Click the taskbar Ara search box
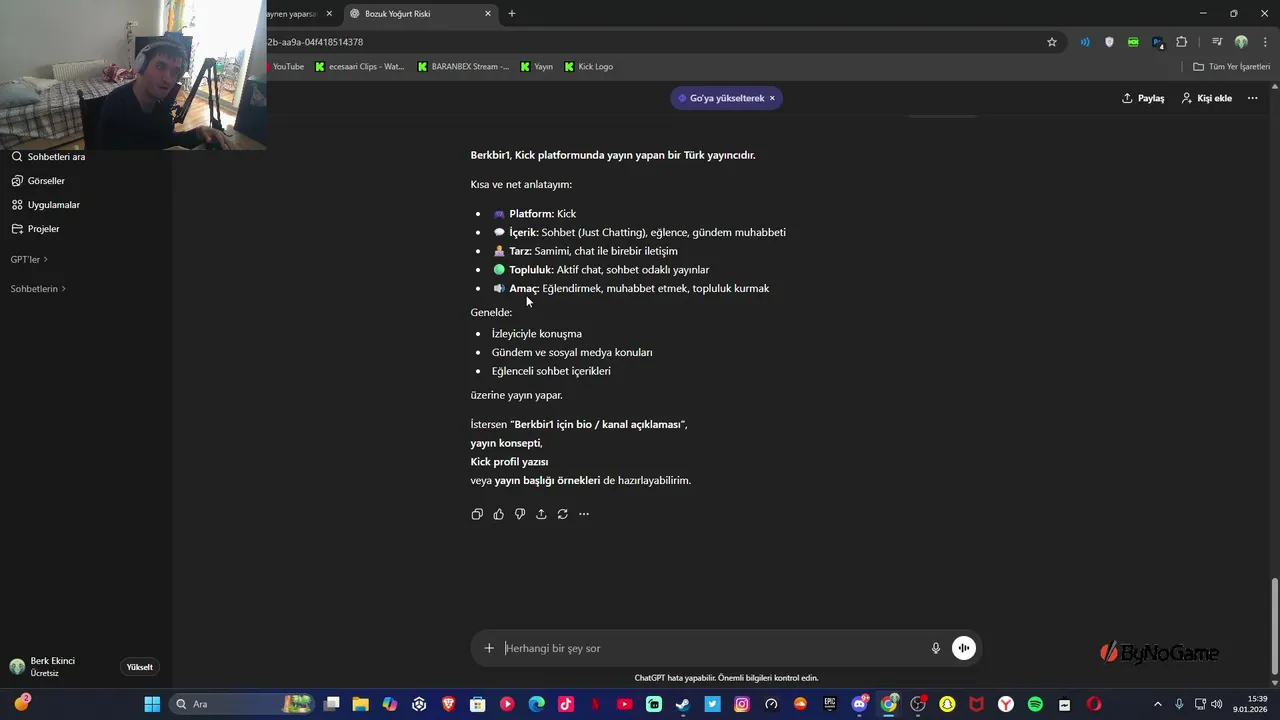This screenshot has width=1280, height=720. [240, 704]
